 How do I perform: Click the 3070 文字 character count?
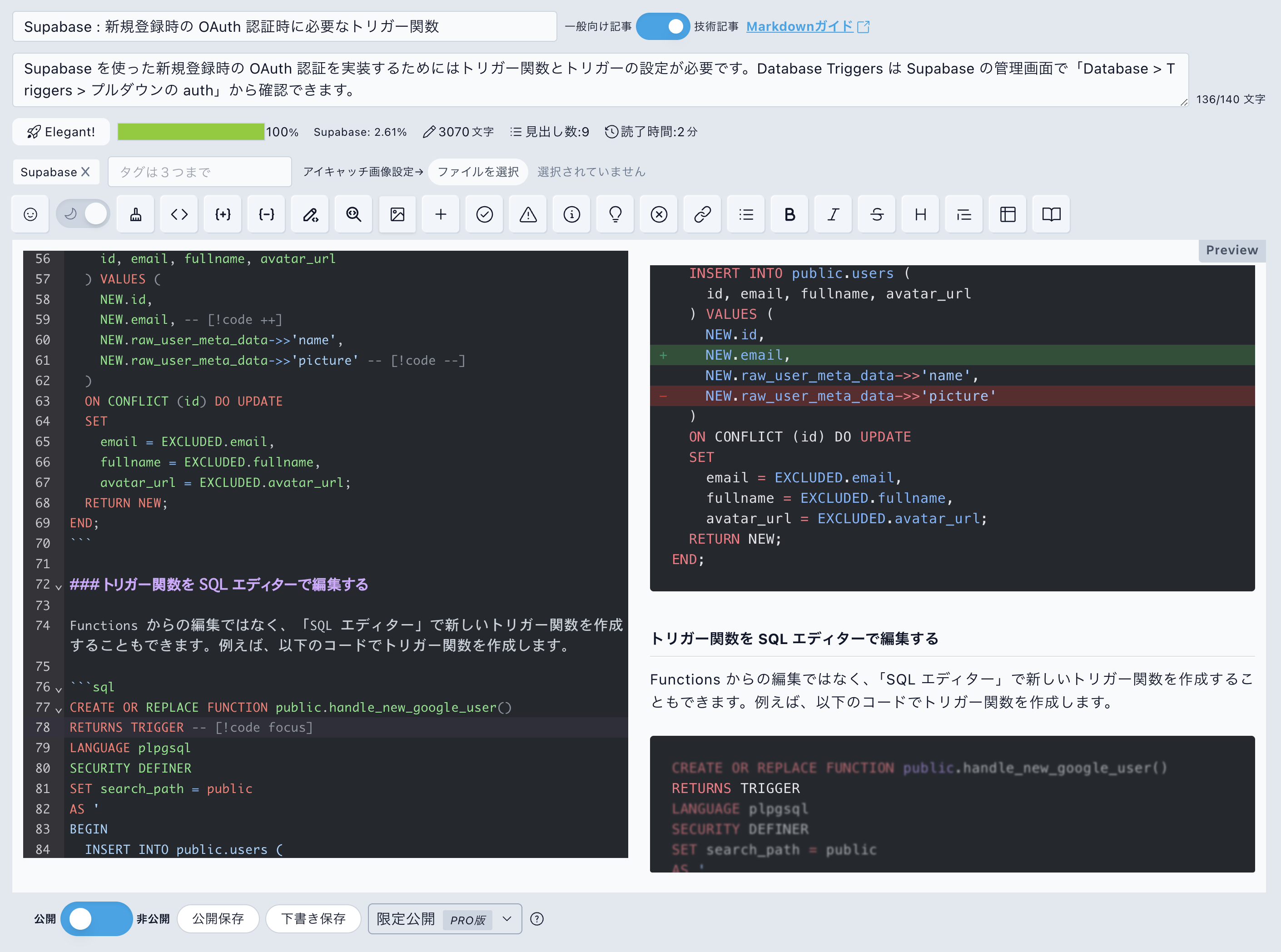pos(458,132)
